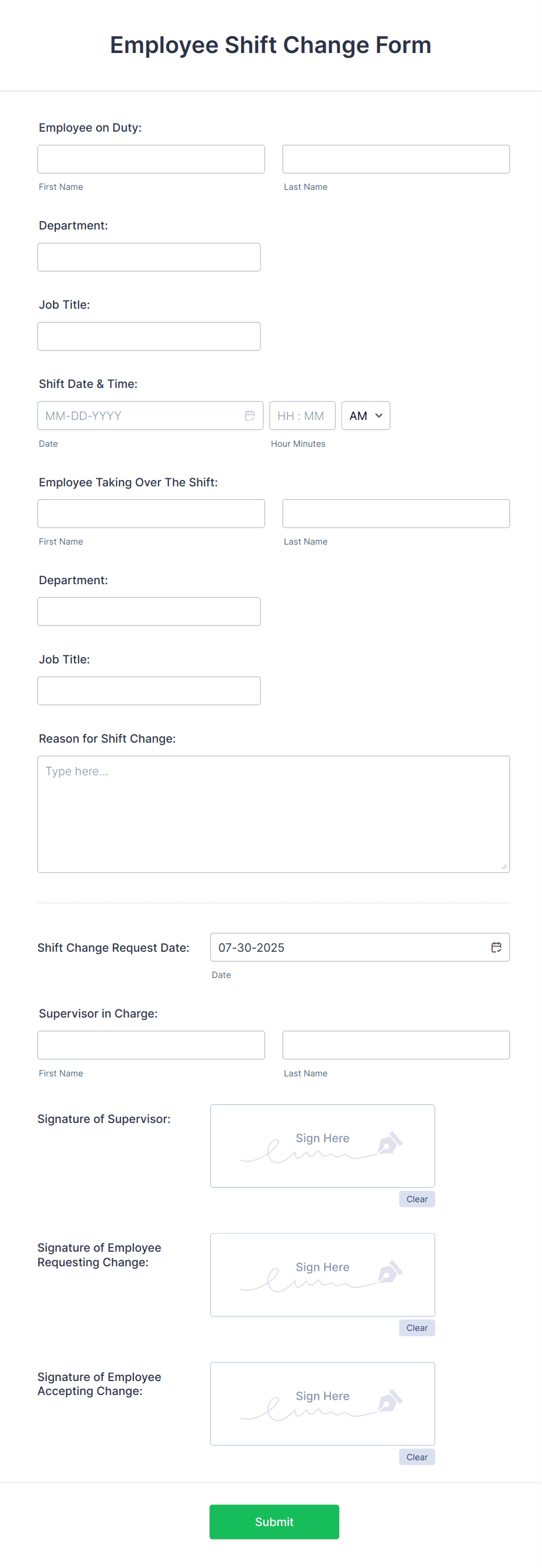542x1568 pixels.
Task: Open the Shift Change Request Date calendar icon
Action: click(496, 947)
